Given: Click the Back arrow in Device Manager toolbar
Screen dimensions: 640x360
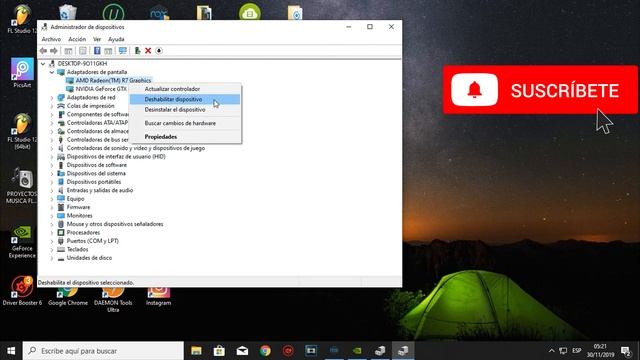Looking at the screenshot, I should point(43,51).
